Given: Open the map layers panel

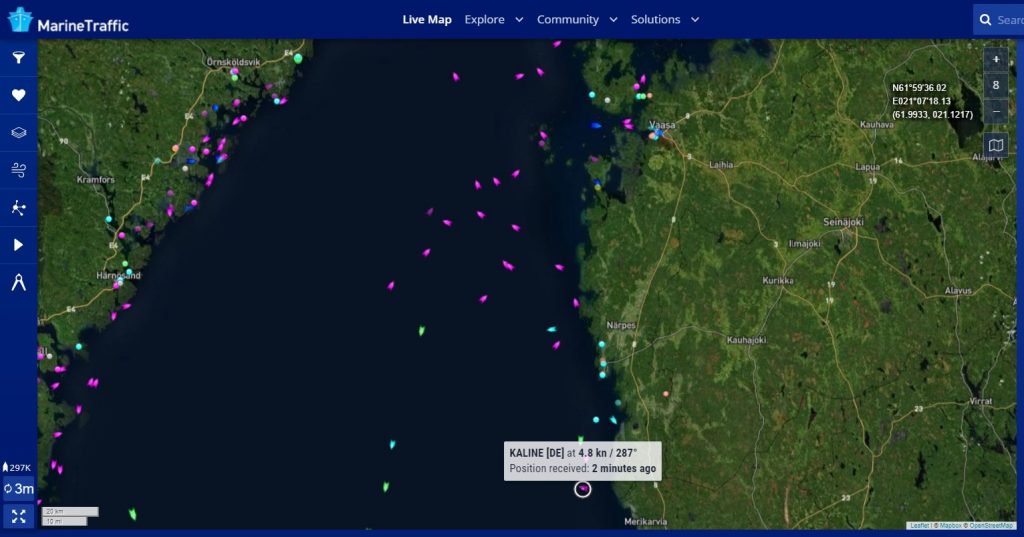Looking at the screenshot, I should pyautogui.click(x=18, y=132).
